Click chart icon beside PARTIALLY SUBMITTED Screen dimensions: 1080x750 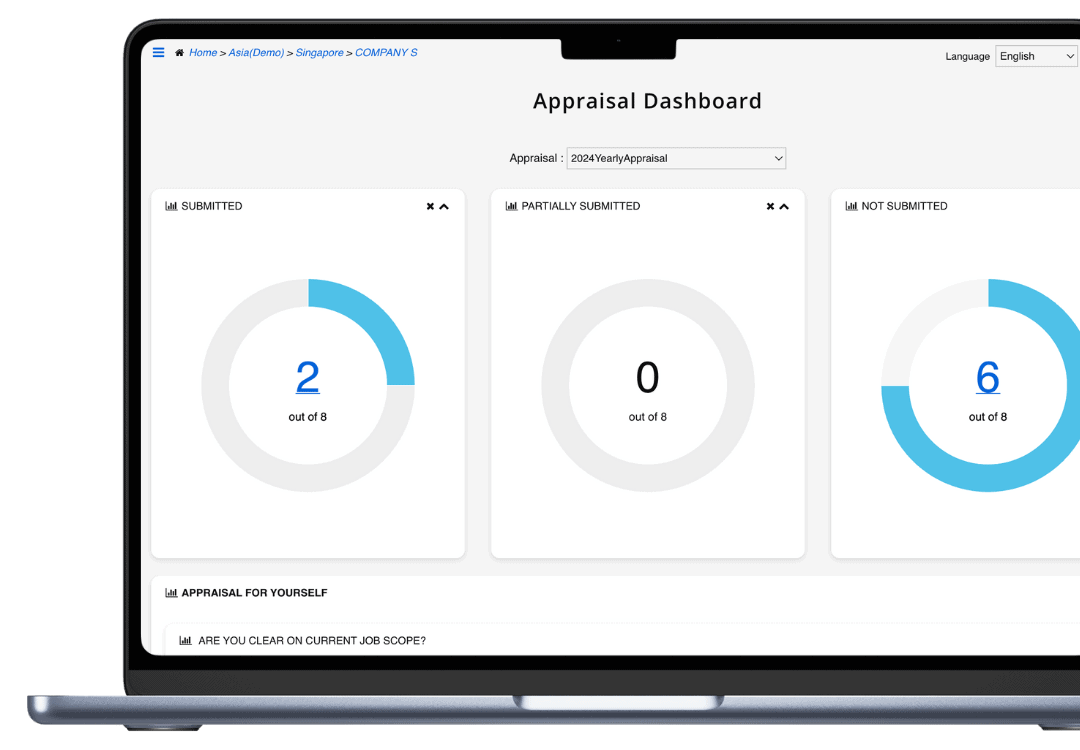point(512,206)
